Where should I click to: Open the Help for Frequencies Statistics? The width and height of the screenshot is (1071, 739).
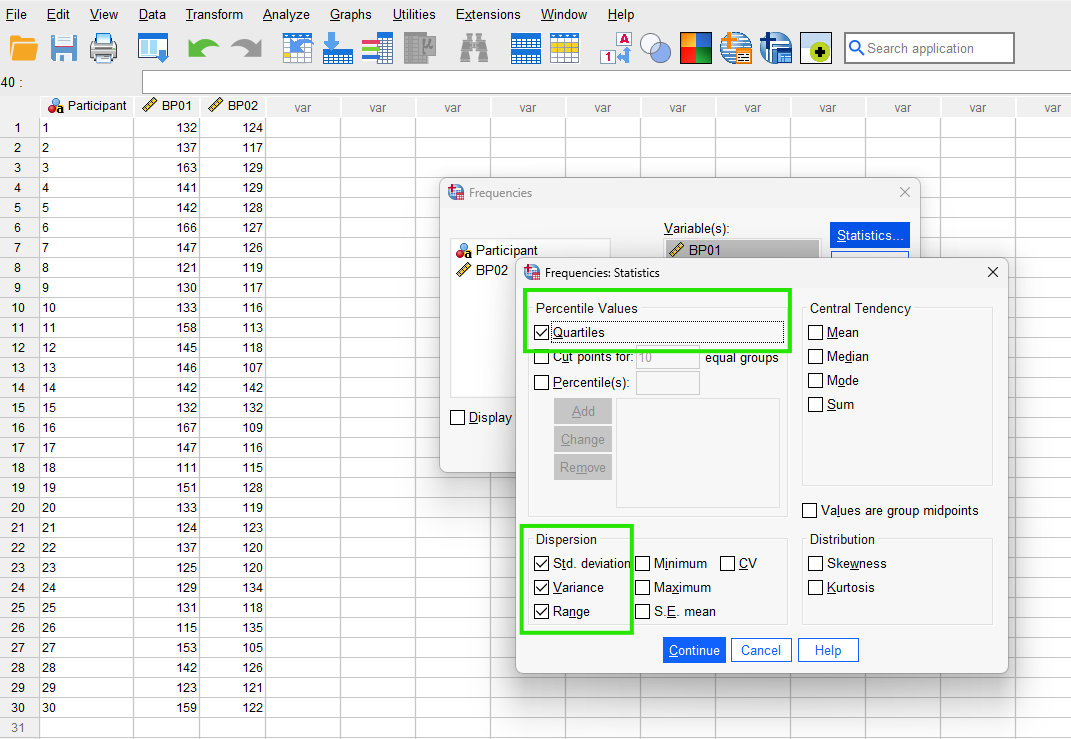click(x=828, y=650)
